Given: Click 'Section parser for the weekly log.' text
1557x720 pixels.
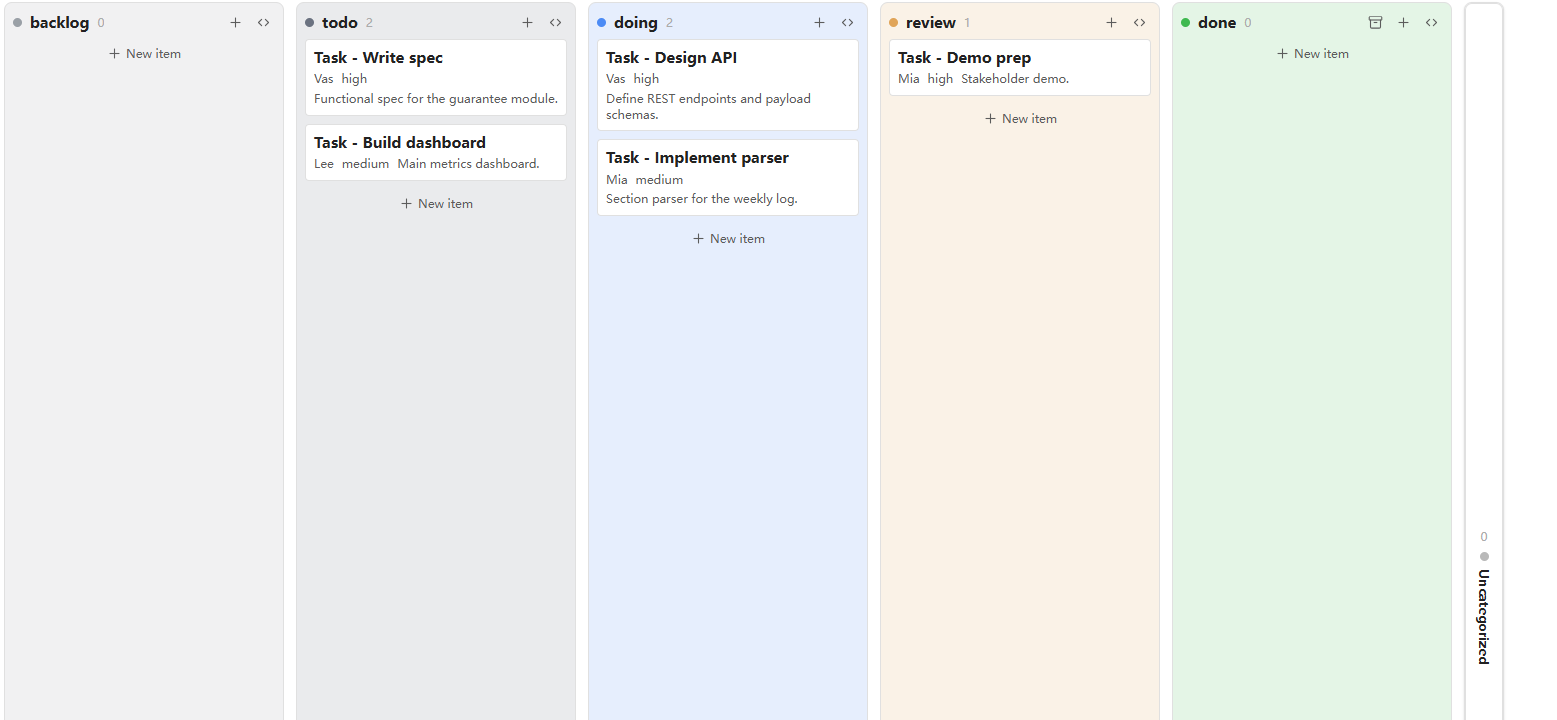Looking at the screenshot, I should (x=702, y=199).
